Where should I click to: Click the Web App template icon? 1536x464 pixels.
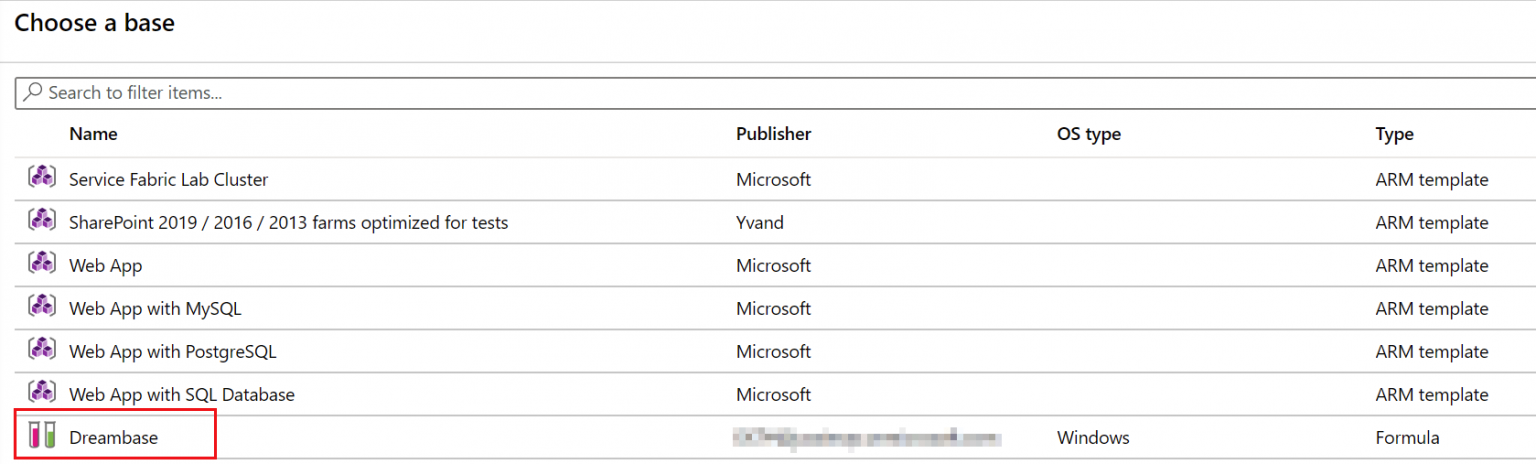41,264
